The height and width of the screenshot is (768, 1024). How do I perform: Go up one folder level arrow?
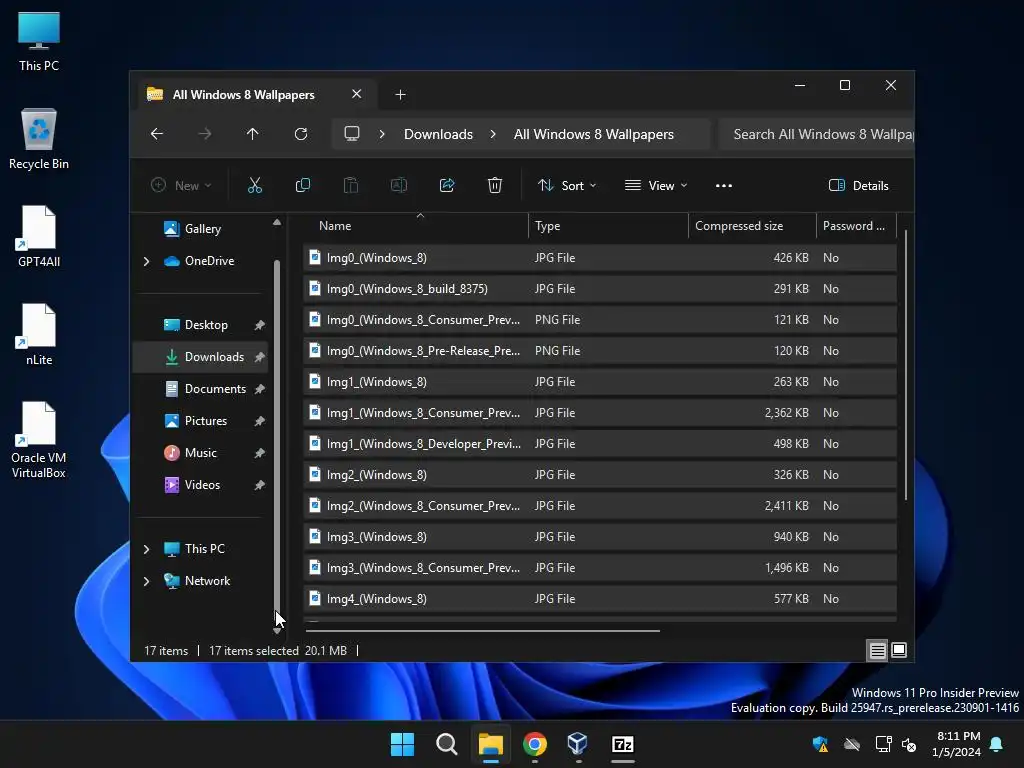tap(253, 134)
